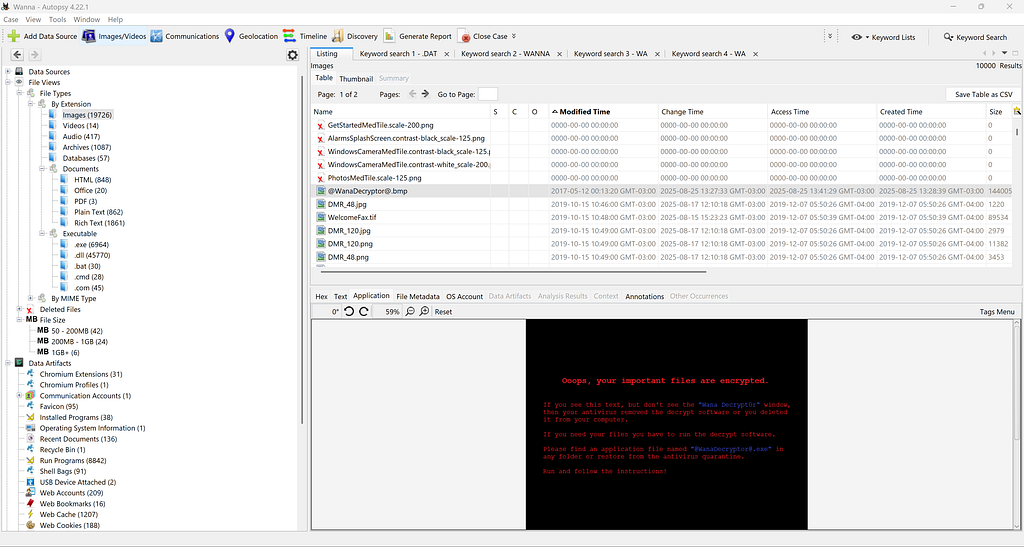The height and width of the screenshot is (547, 1024).
Task: Click the Add Data Source plus icon
Action: point(14,36)
